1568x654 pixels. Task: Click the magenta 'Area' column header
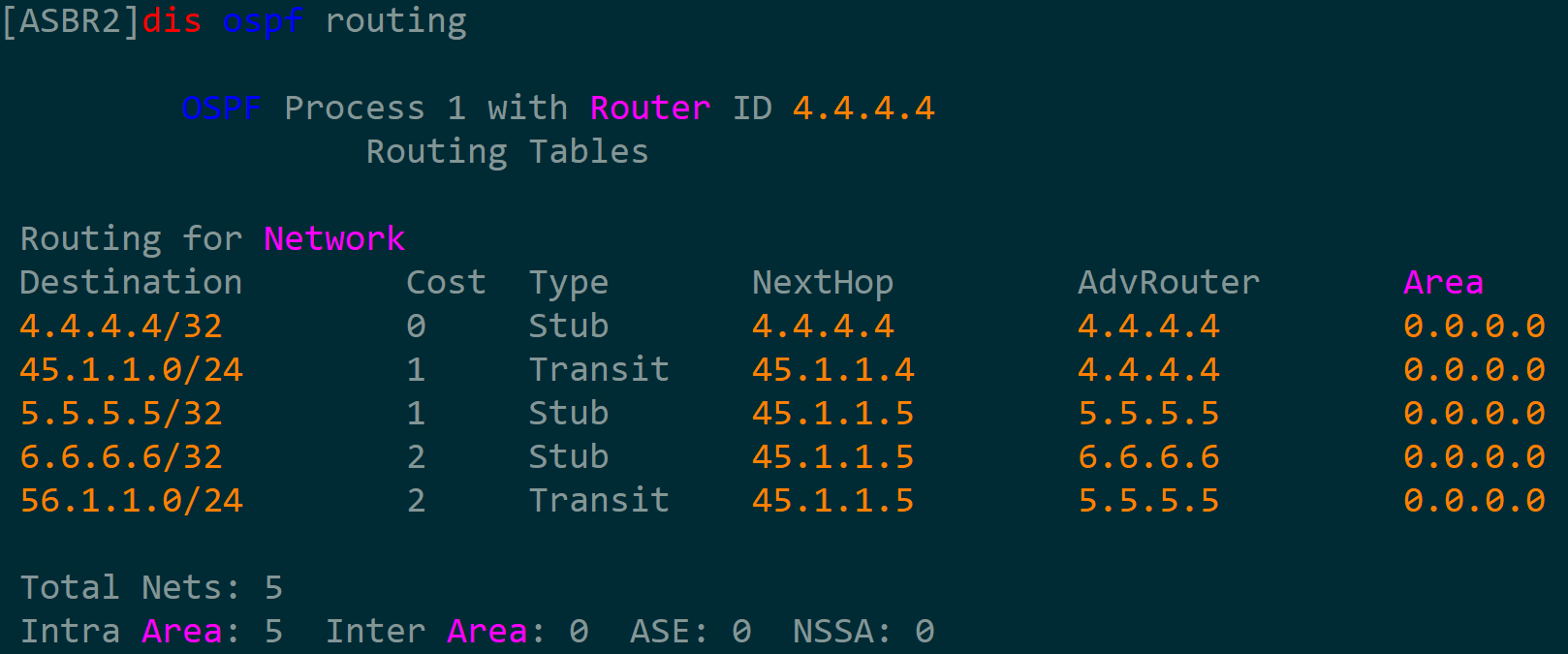(x=1443, y=282)
